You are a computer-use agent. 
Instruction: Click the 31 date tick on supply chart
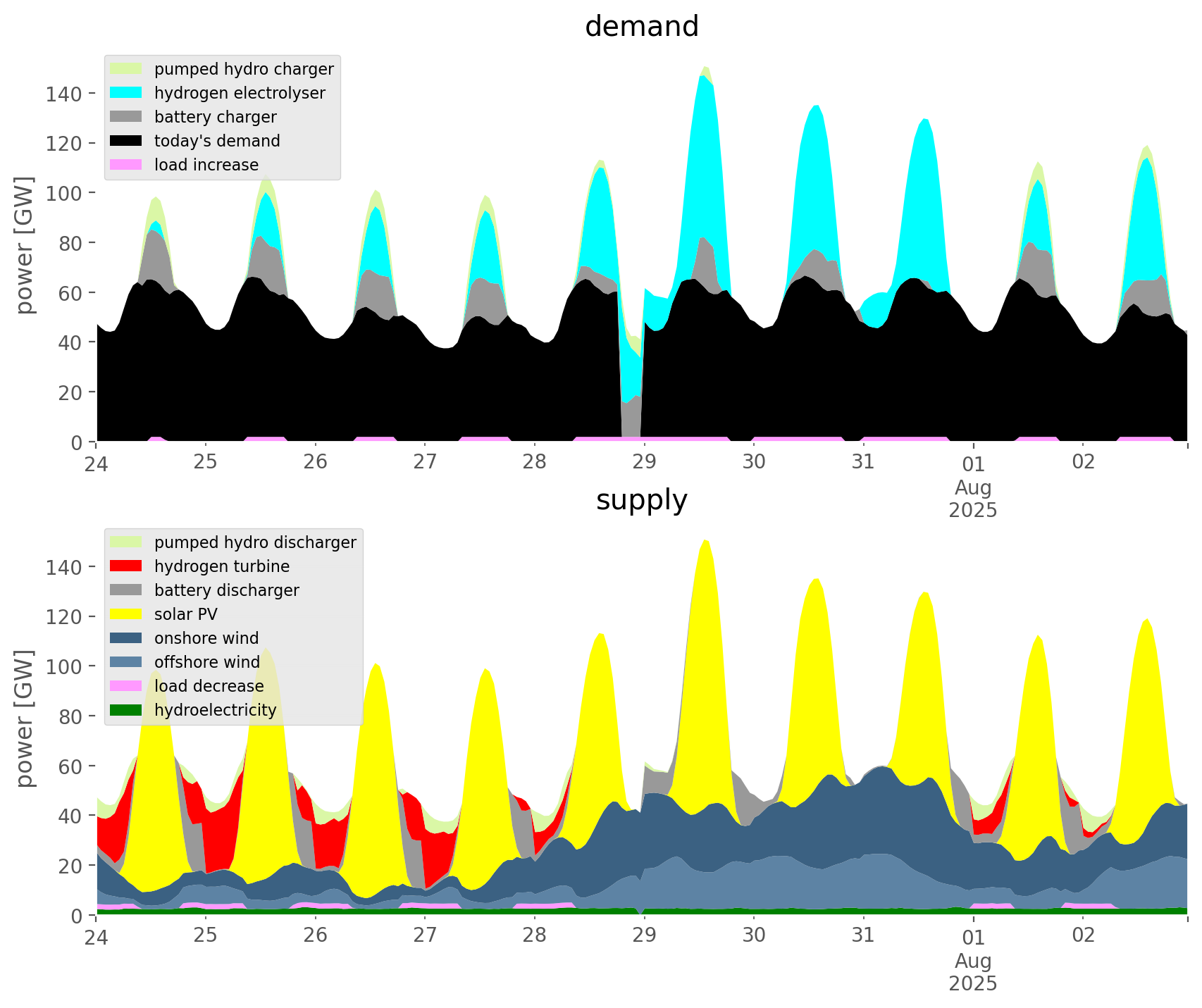(x=863, y=936)
